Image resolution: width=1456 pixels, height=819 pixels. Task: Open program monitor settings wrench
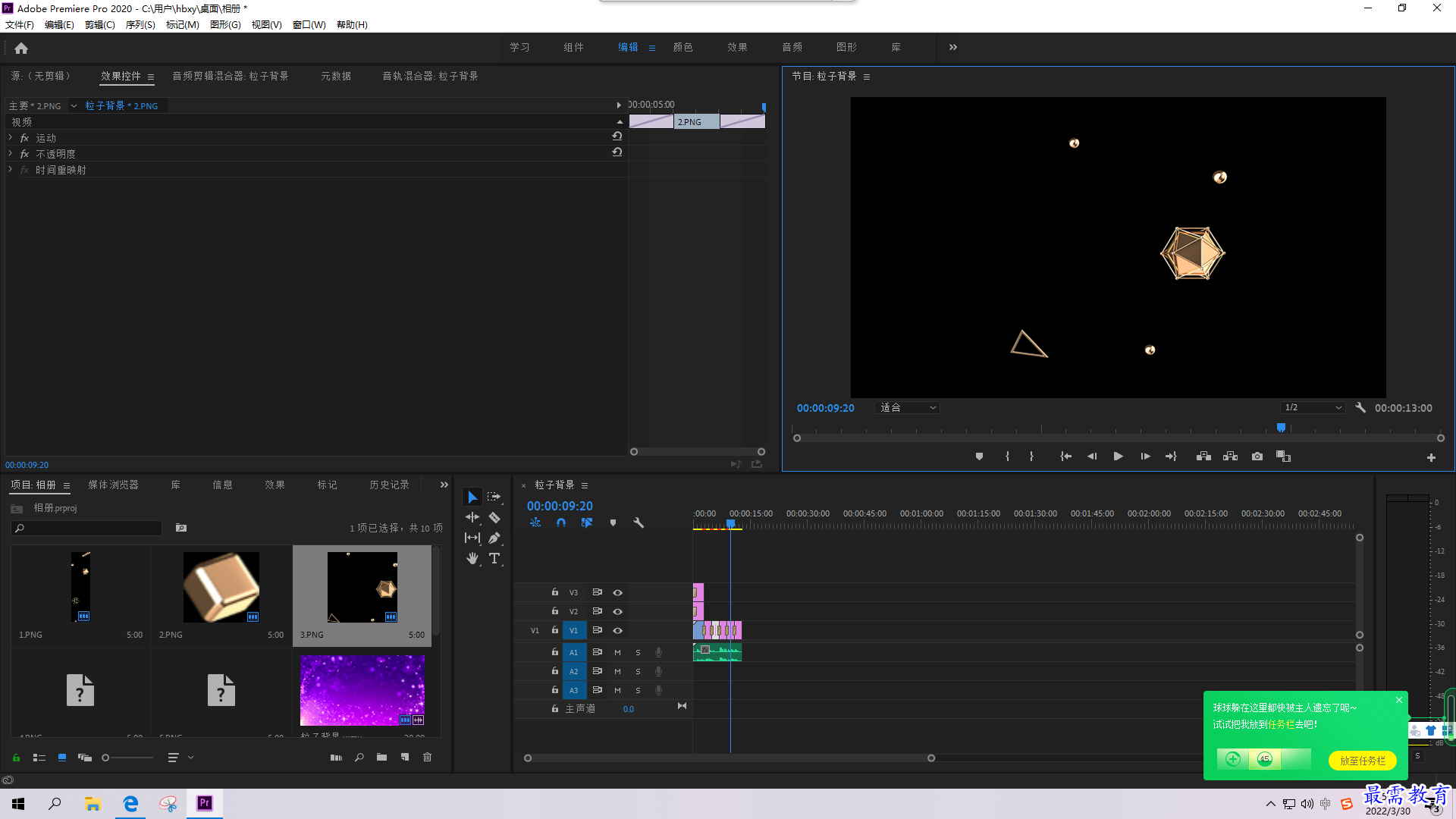click(1360, 408)
